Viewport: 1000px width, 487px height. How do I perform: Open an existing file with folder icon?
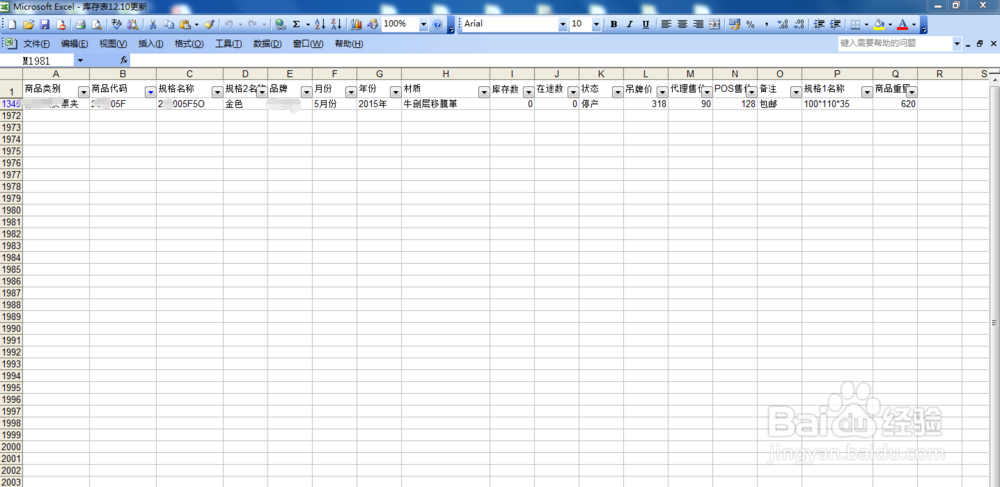pos(28,24)
